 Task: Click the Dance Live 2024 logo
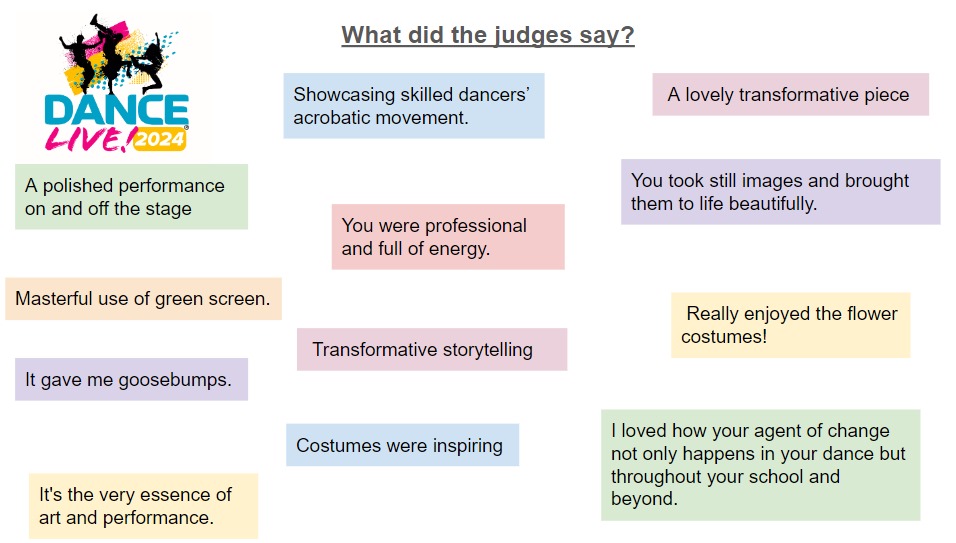point(116,82)
